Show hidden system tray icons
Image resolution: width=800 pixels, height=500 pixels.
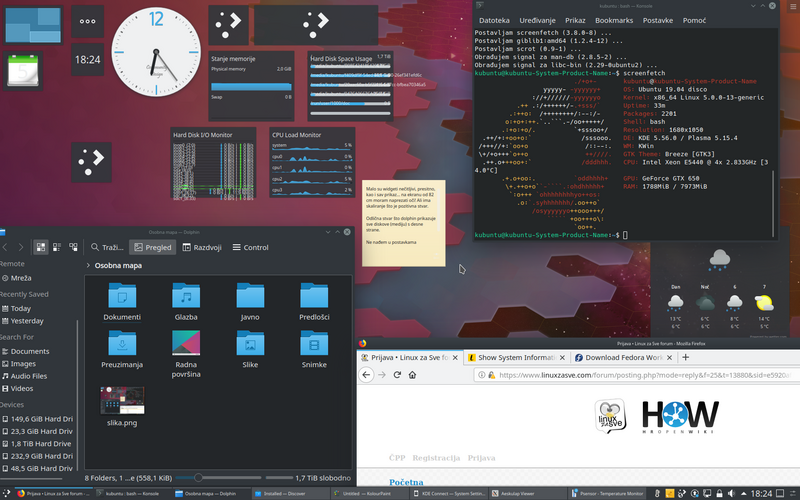743,493
